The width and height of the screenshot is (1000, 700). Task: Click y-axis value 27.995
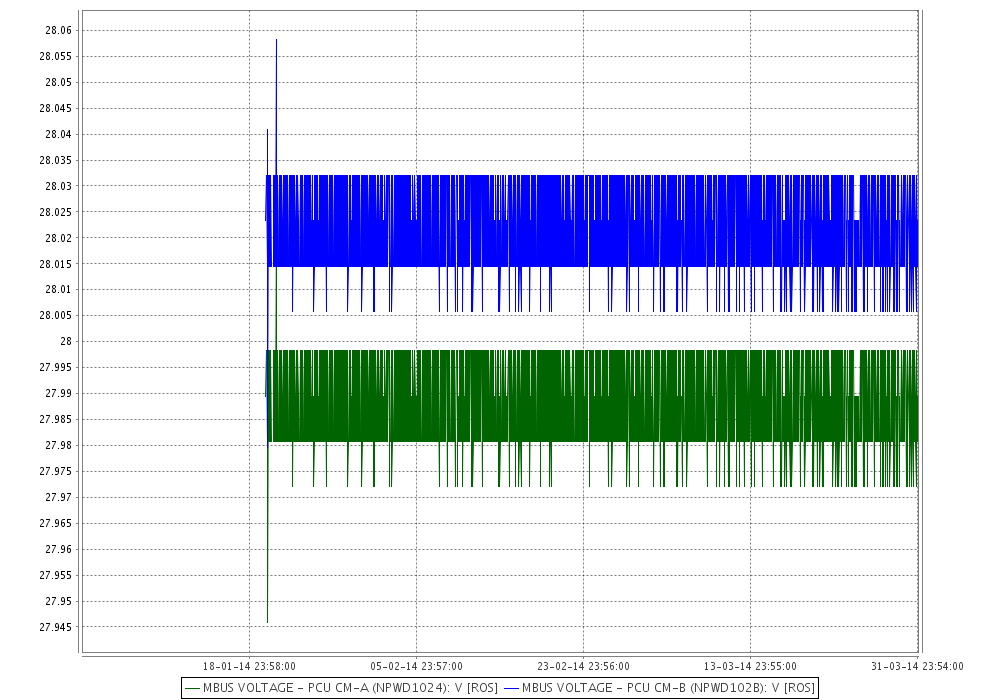tap(56, 367)
